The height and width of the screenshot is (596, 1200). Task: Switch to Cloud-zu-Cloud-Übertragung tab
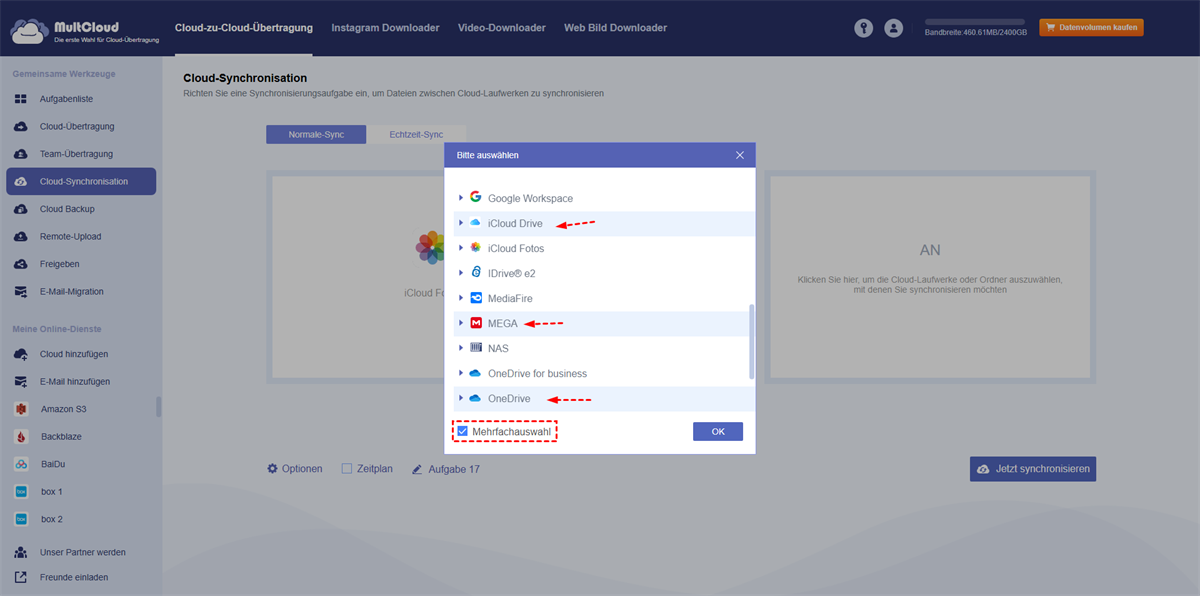(243, 28)
